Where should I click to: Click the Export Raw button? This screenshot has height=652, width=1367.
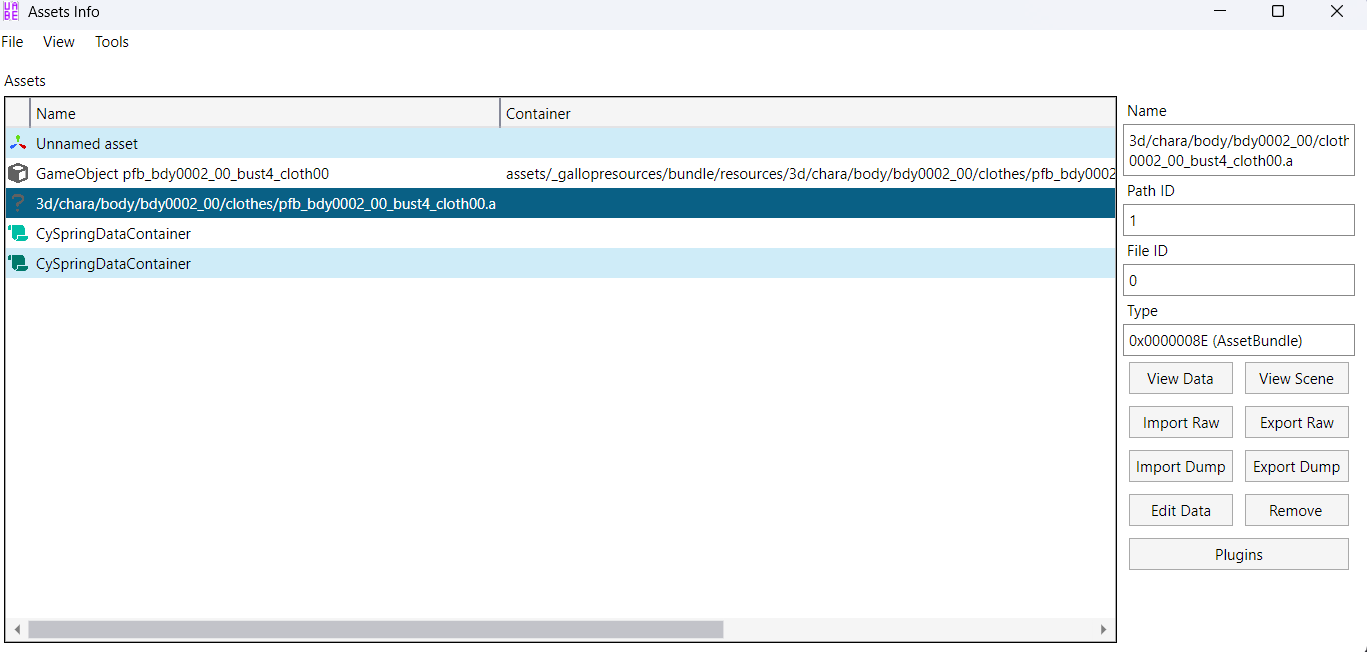(1296, 422)
